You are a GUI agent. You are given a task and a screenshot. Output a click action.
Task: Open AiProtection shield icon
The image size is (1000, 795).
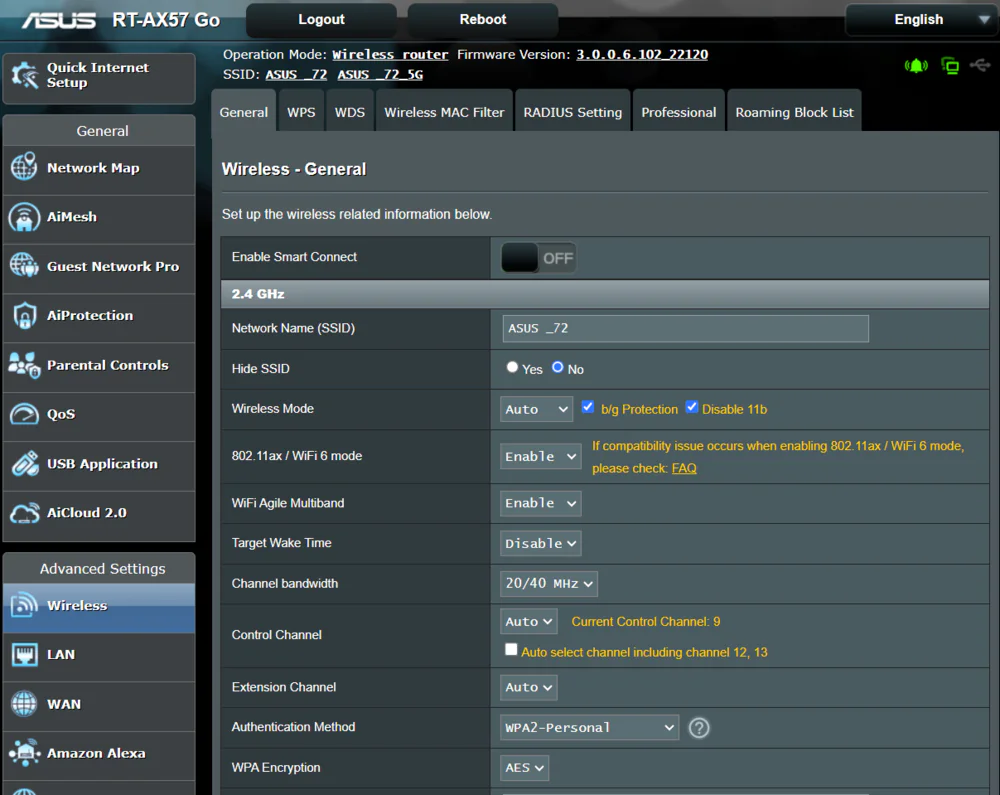click(24, 316)
